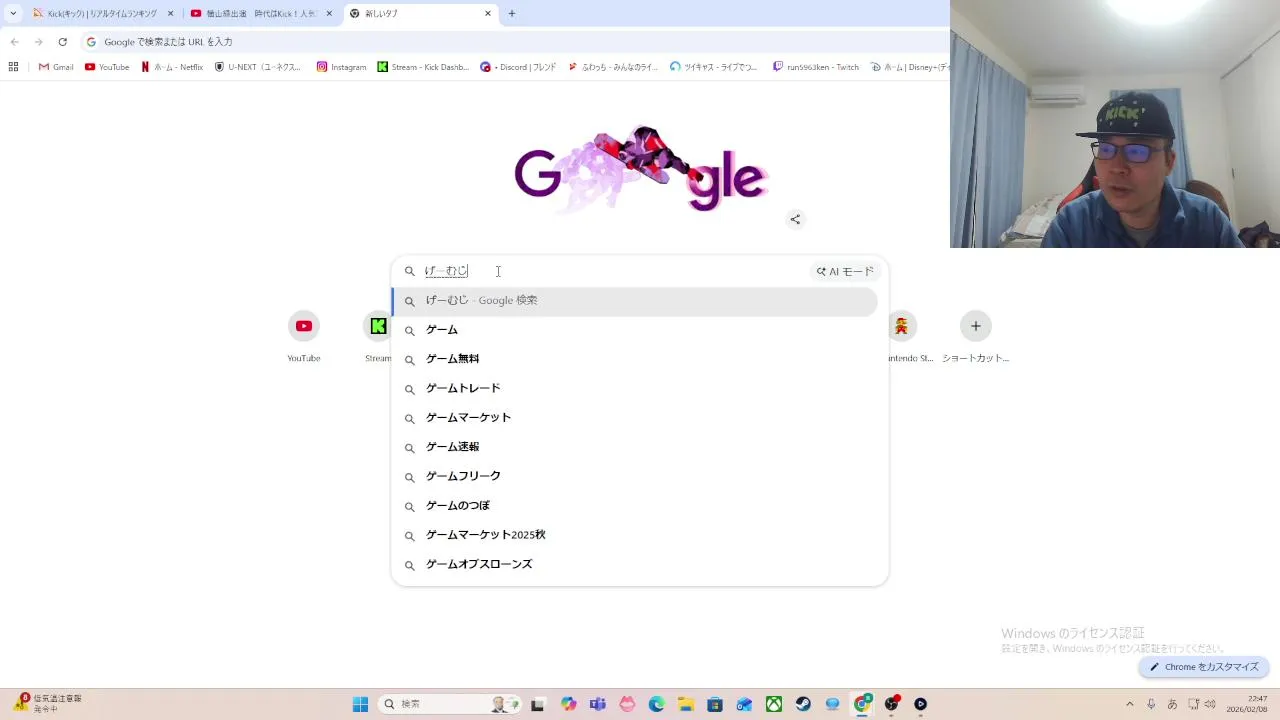Open the Stream - Kick Dashboard bookmark
The height and width of the screenshot is (720, 1280).
pyautogui.click(x=423, y=67)
